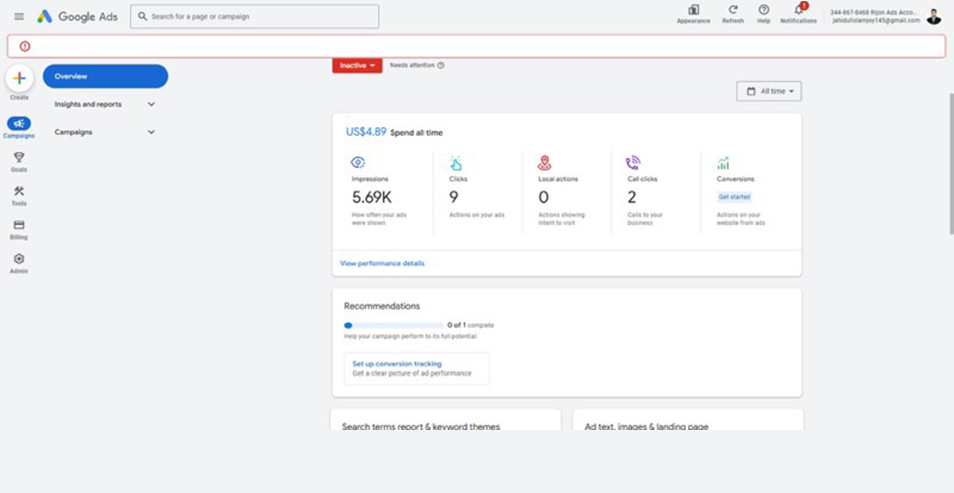Click the account email text
This screenshot has height=493, width=954.
(876, 20)
